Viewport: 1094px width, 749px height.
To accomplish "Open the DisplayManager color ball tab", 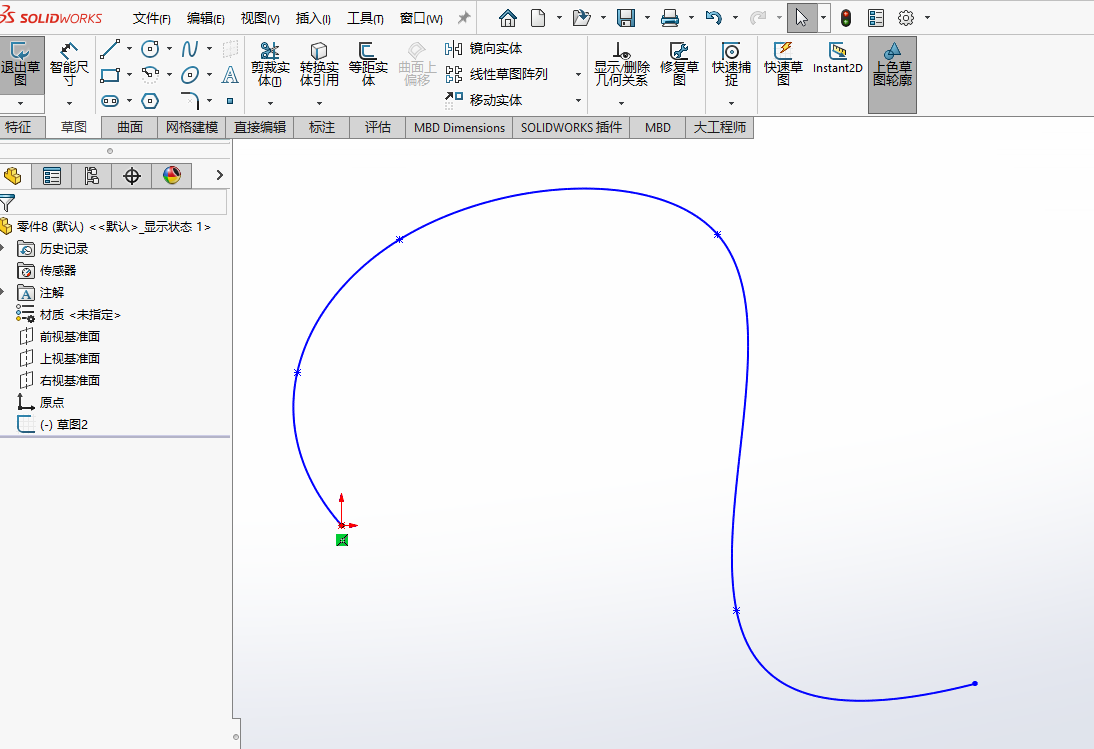I will tap(172, 176).
